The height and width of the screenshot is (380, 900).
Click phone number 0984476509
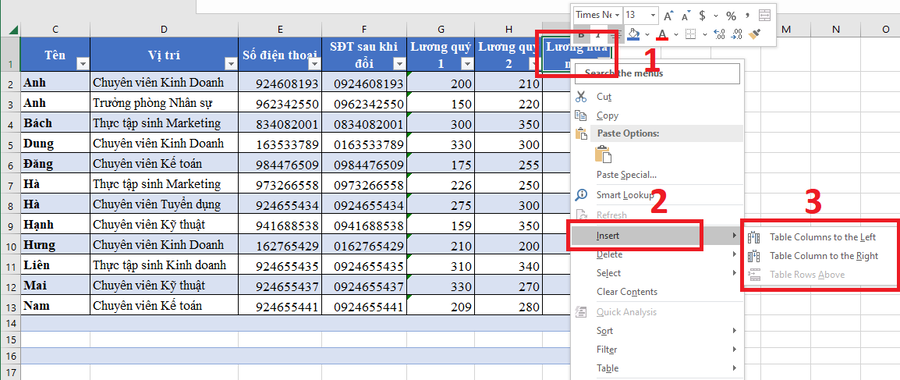click(364, 164)
